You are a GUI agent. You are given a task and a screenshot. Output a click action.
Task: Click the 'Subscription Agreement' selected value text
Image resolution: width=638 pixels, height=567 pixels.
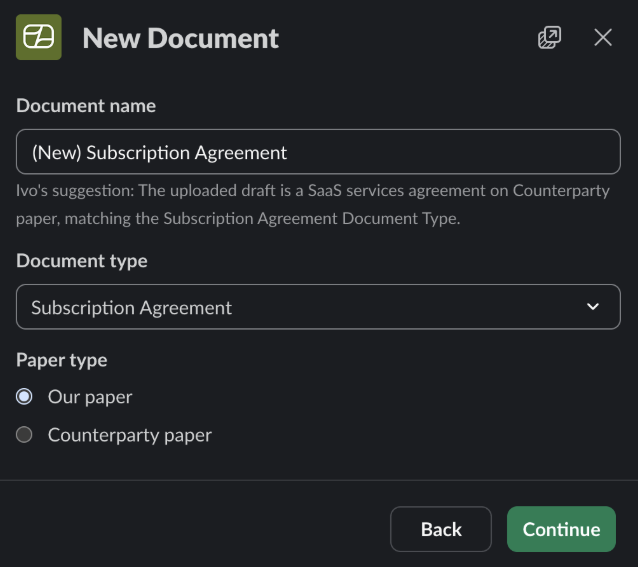pos(131,308)
